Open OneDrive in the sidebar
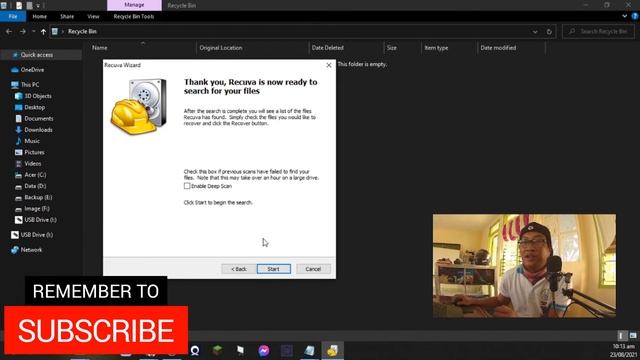This screenshot has width=640, height=360. pos(32,70)
